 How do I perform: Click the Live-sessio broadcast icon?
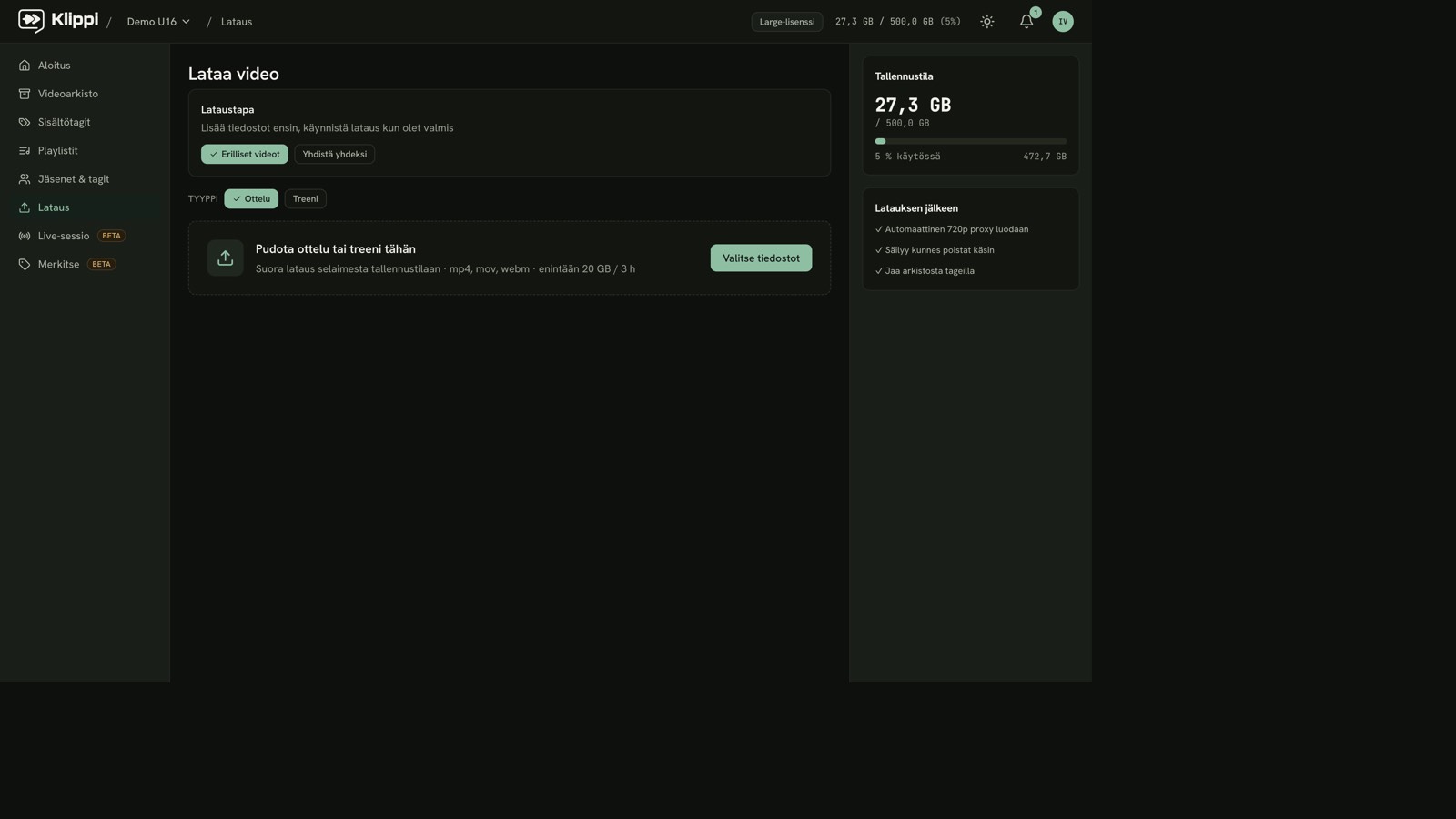[x=25, y=236]
